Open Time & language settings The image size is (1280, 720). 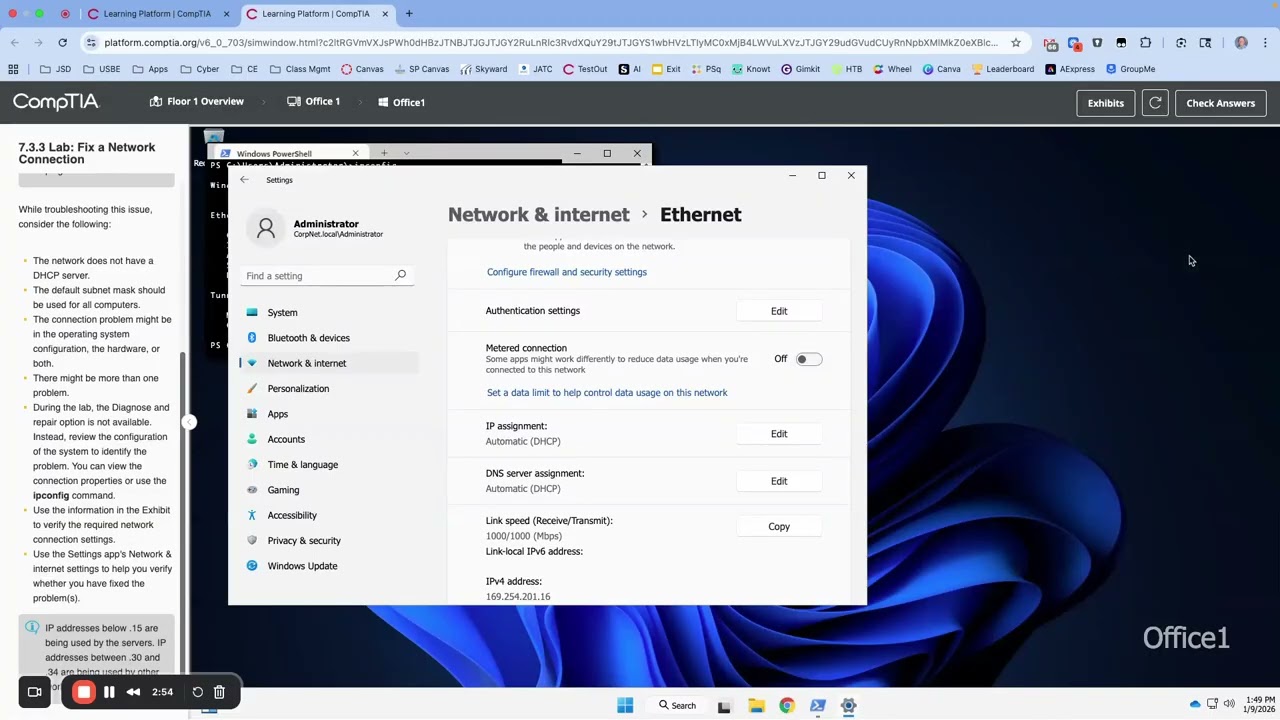tap(302, 465)
